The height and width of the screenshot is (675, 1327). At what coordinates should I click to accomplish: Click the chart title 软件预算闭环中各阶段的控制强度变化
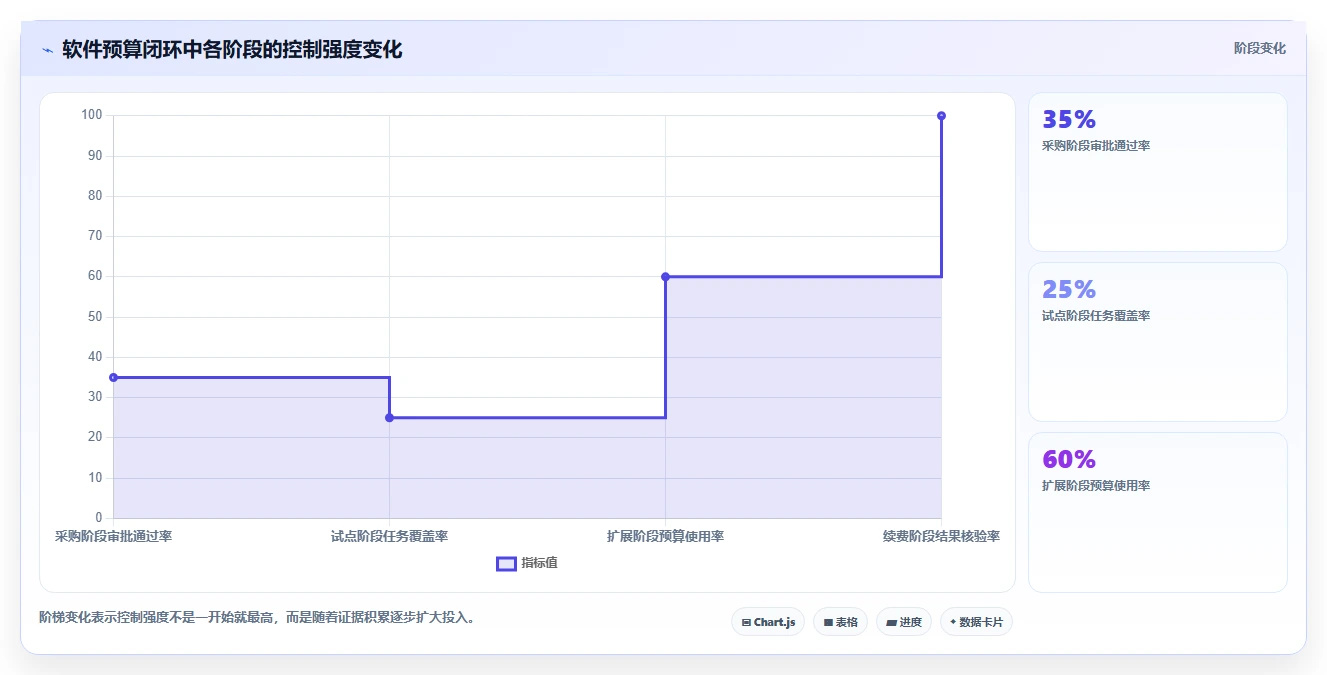232,49
